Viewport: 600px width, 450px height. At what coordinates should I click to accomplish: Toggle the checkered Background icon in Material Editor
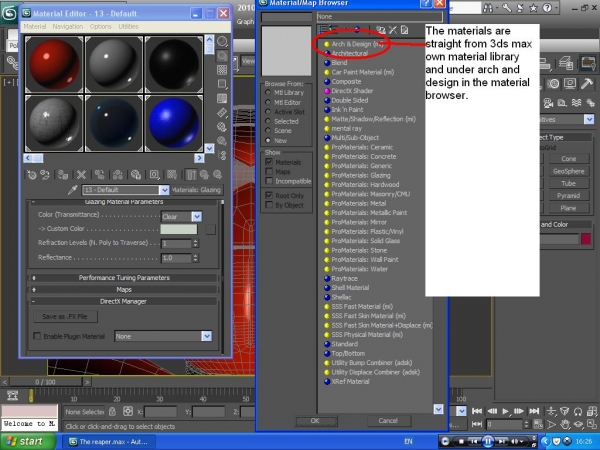222,70
